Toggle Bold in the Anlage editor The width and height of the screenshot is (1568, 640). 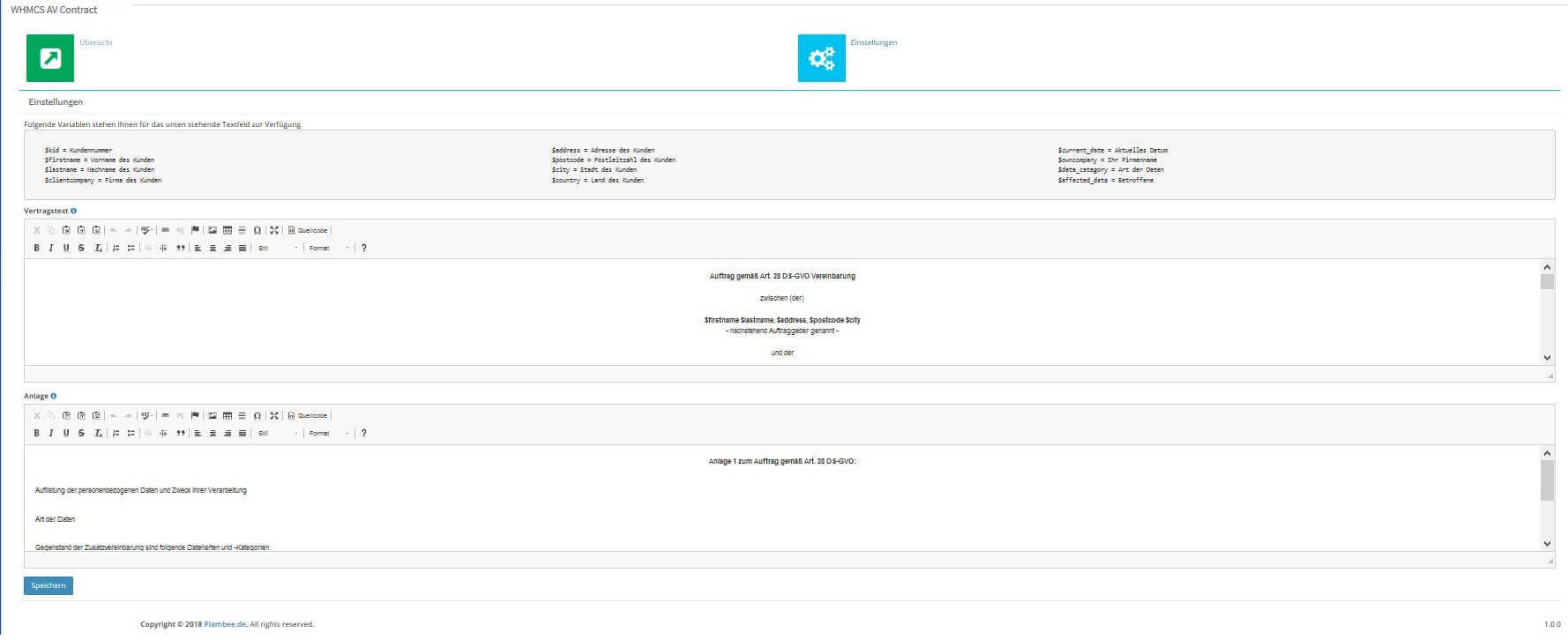click(x=36, y=434)
